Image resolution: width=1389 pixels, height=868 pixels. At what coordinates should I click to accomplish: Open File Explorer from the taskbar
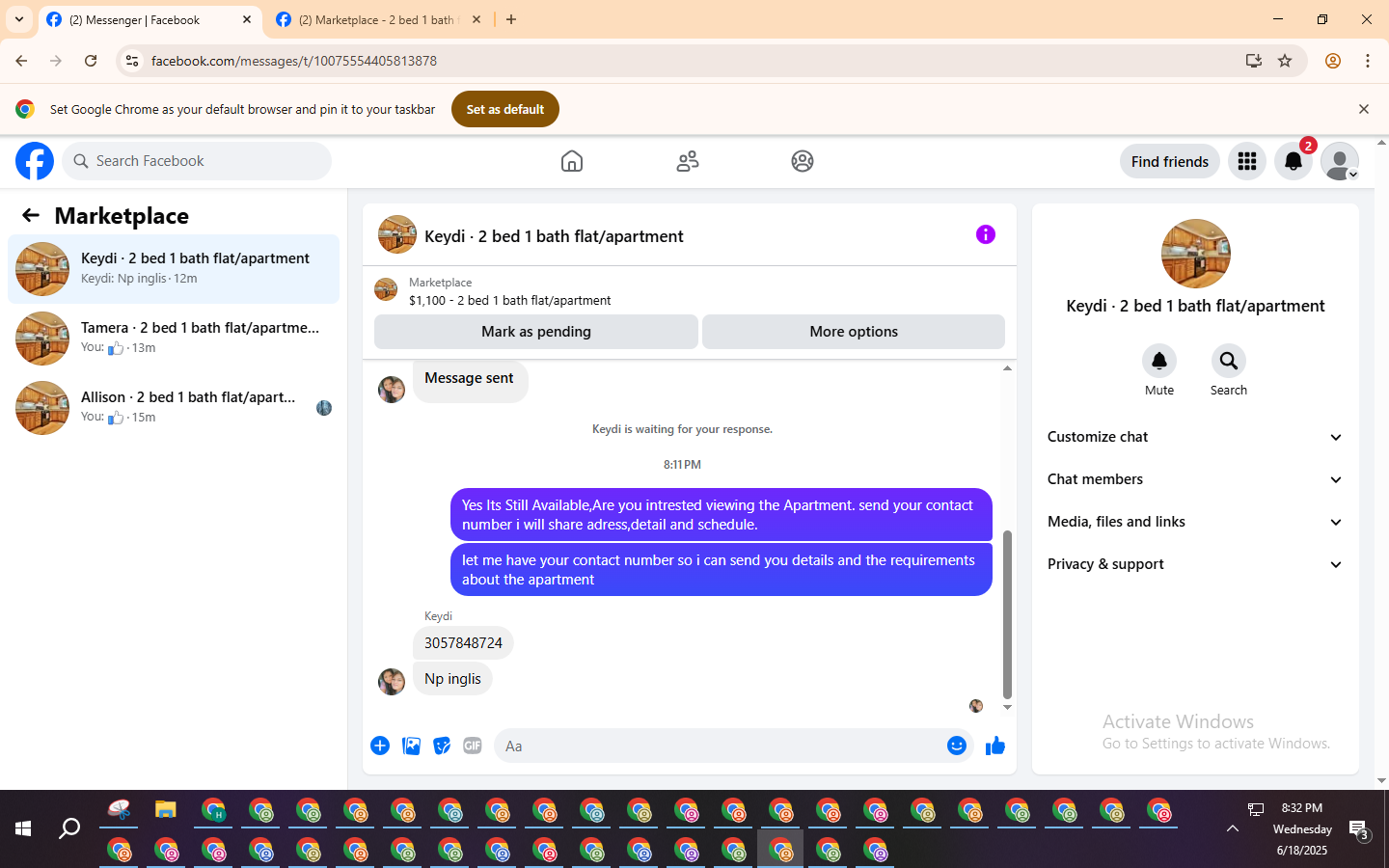pyautogui.click(x=166, y=809)
